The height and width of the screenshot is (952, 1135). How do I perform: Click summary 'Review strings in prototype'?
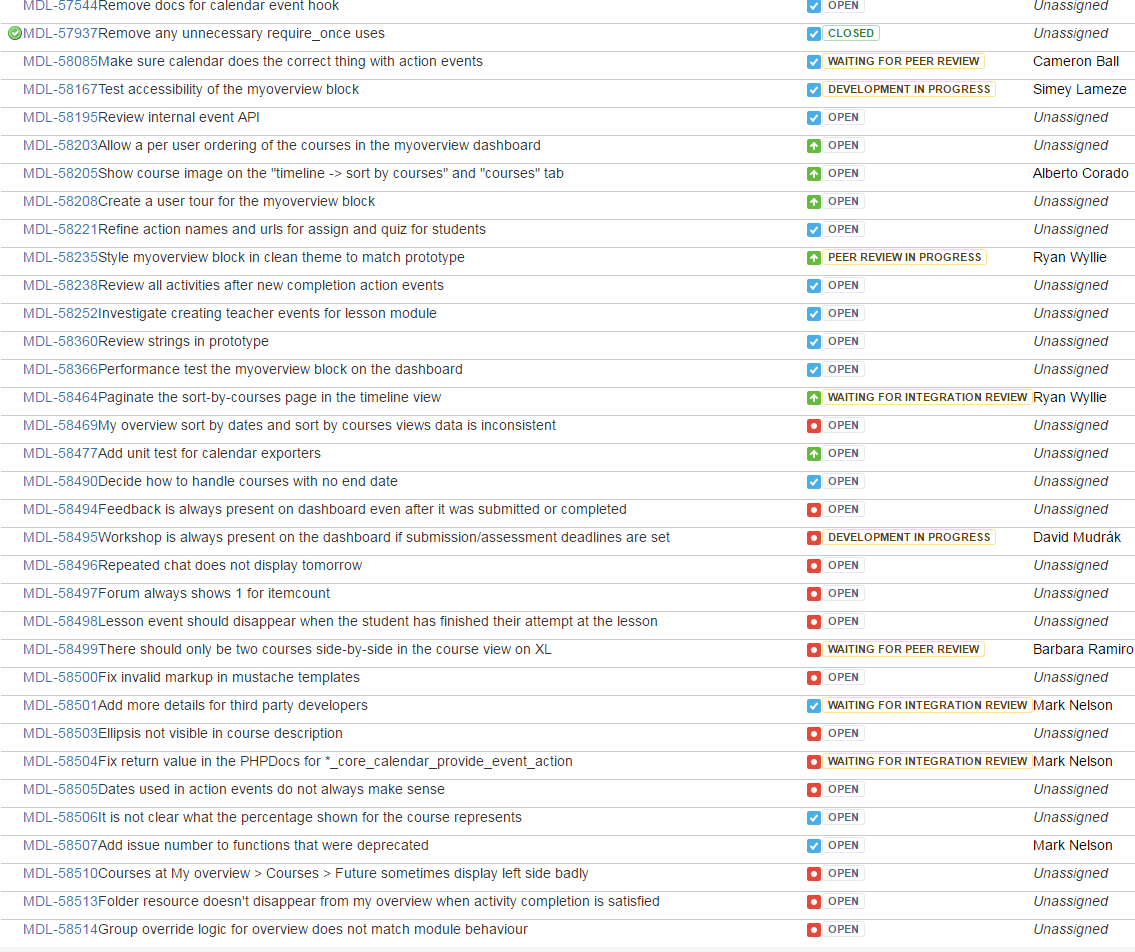click(183, 341)
